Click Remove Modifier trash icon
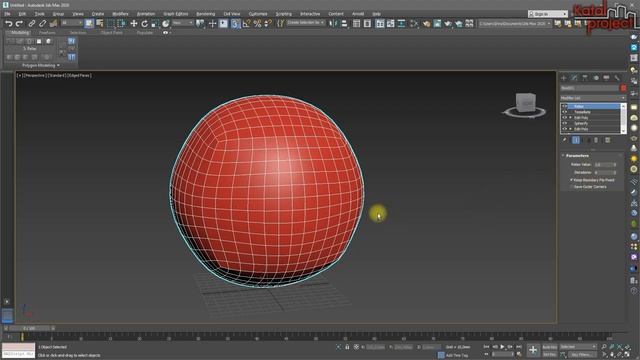This screenshot has height=360, width=640. pyautogui.click(x=596, y=140)
